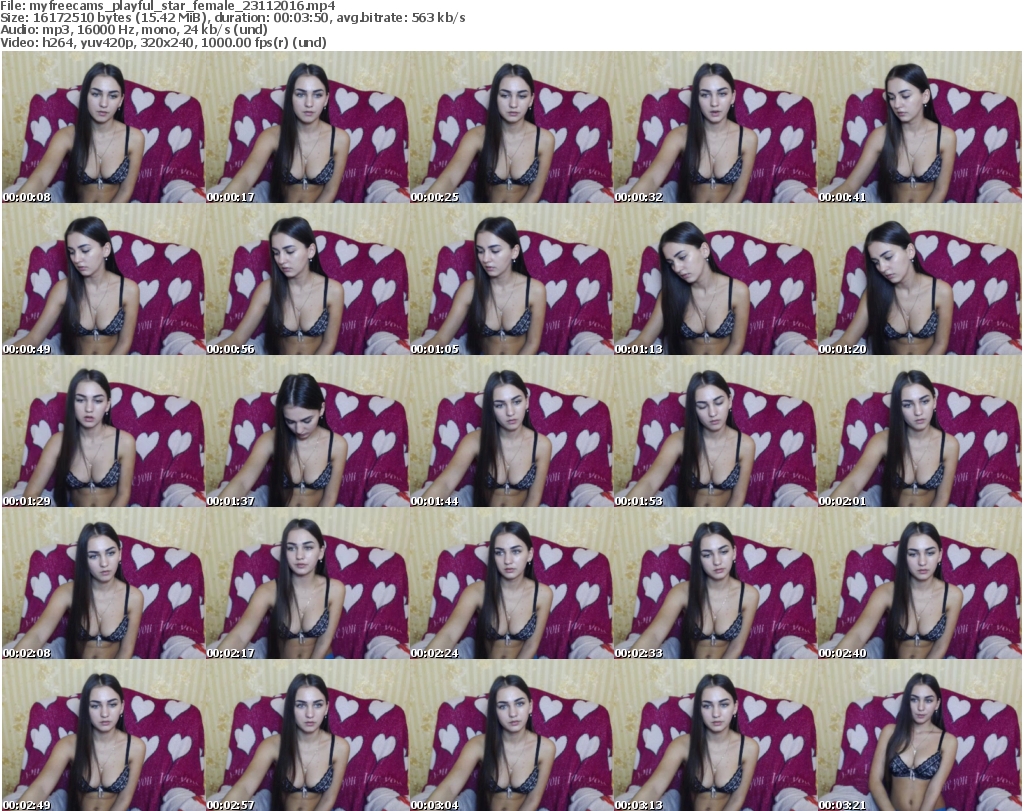
Task: Pick the frame at 00:01:29
Action: tap(103, 431)
